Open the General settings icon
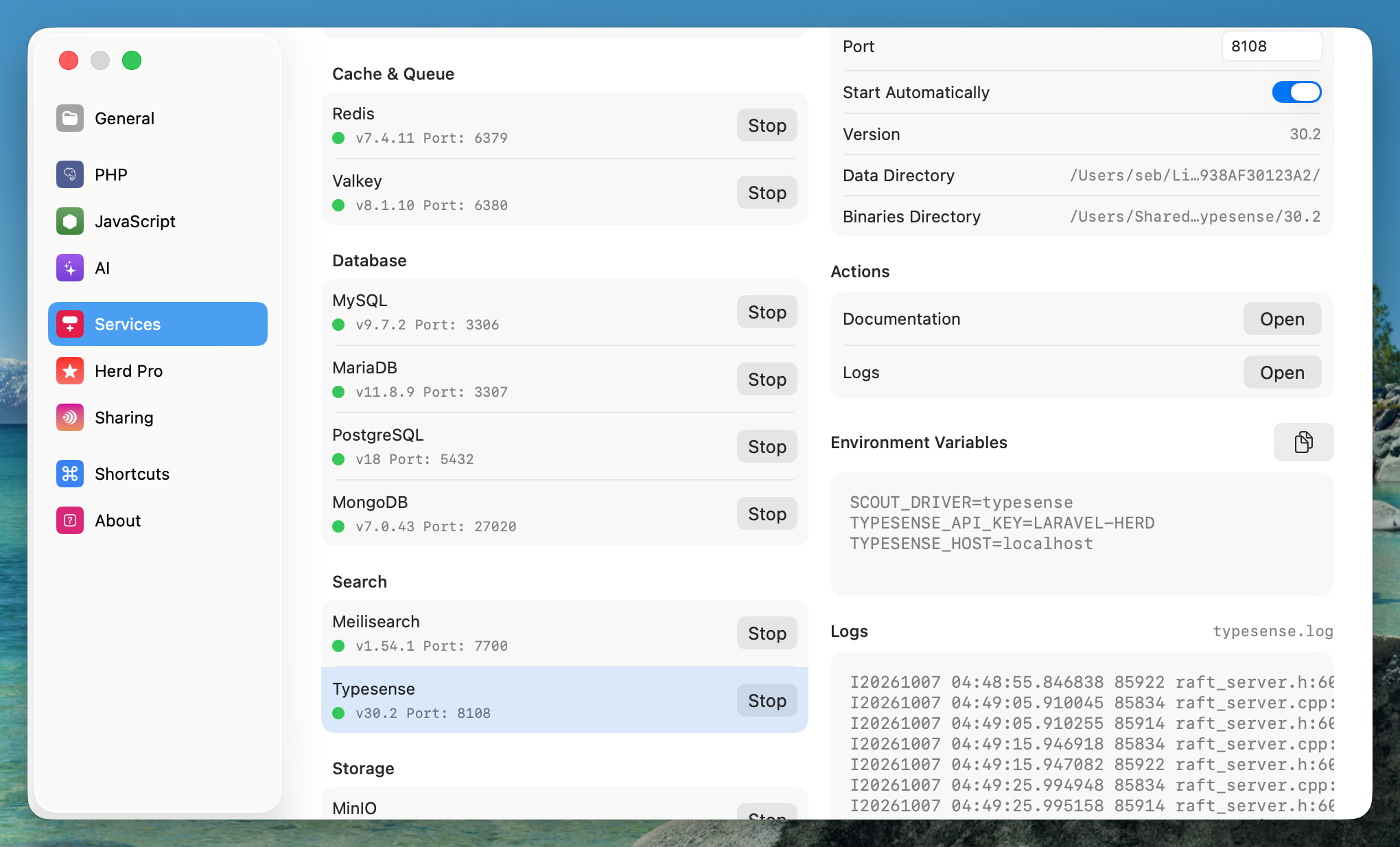Image resolution: width=1400 pixels, height=847 pixels. tap(70, 118)
